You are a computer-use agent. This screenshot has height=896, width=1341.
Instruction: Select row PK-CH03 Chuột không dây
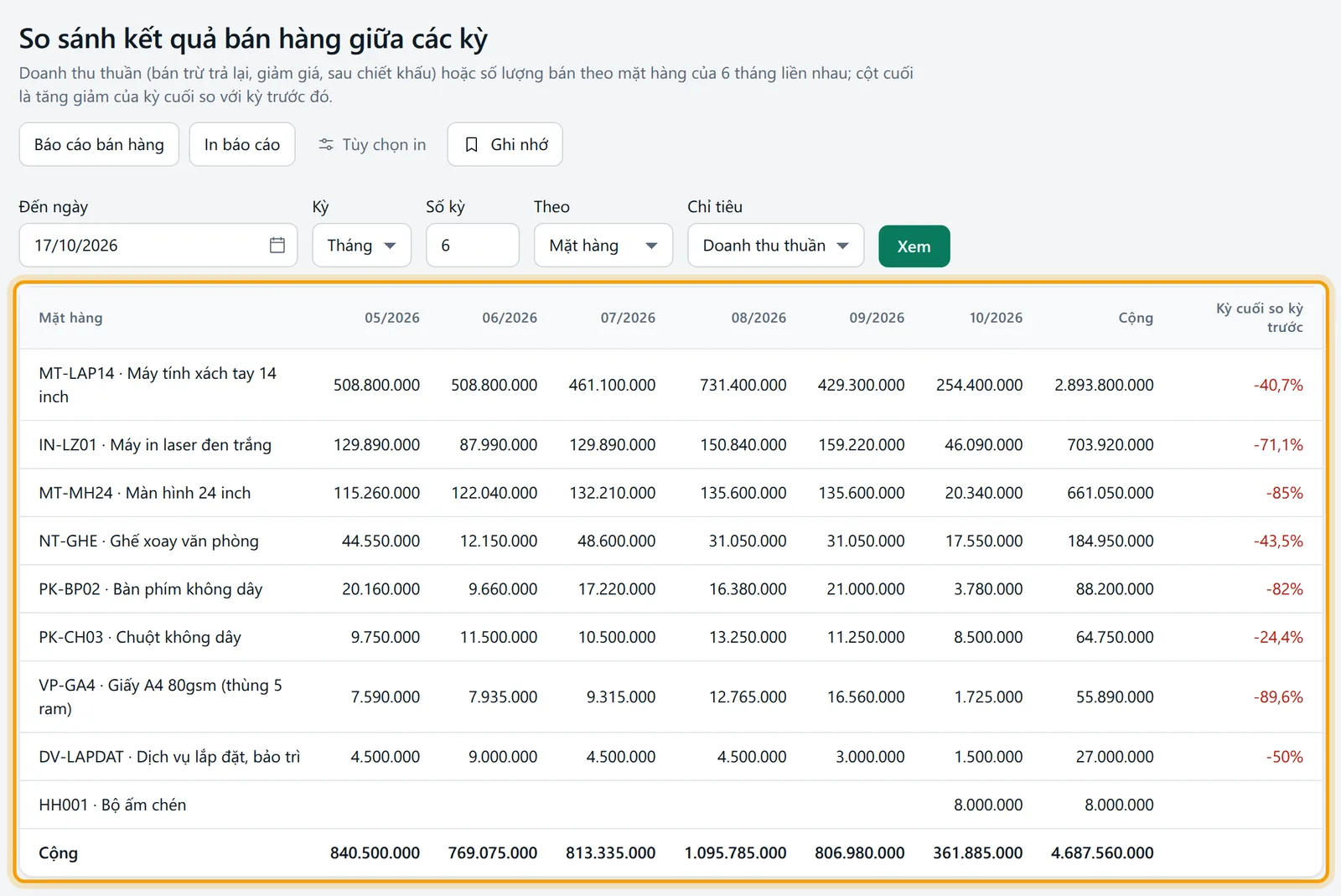(x=671, y=637)
